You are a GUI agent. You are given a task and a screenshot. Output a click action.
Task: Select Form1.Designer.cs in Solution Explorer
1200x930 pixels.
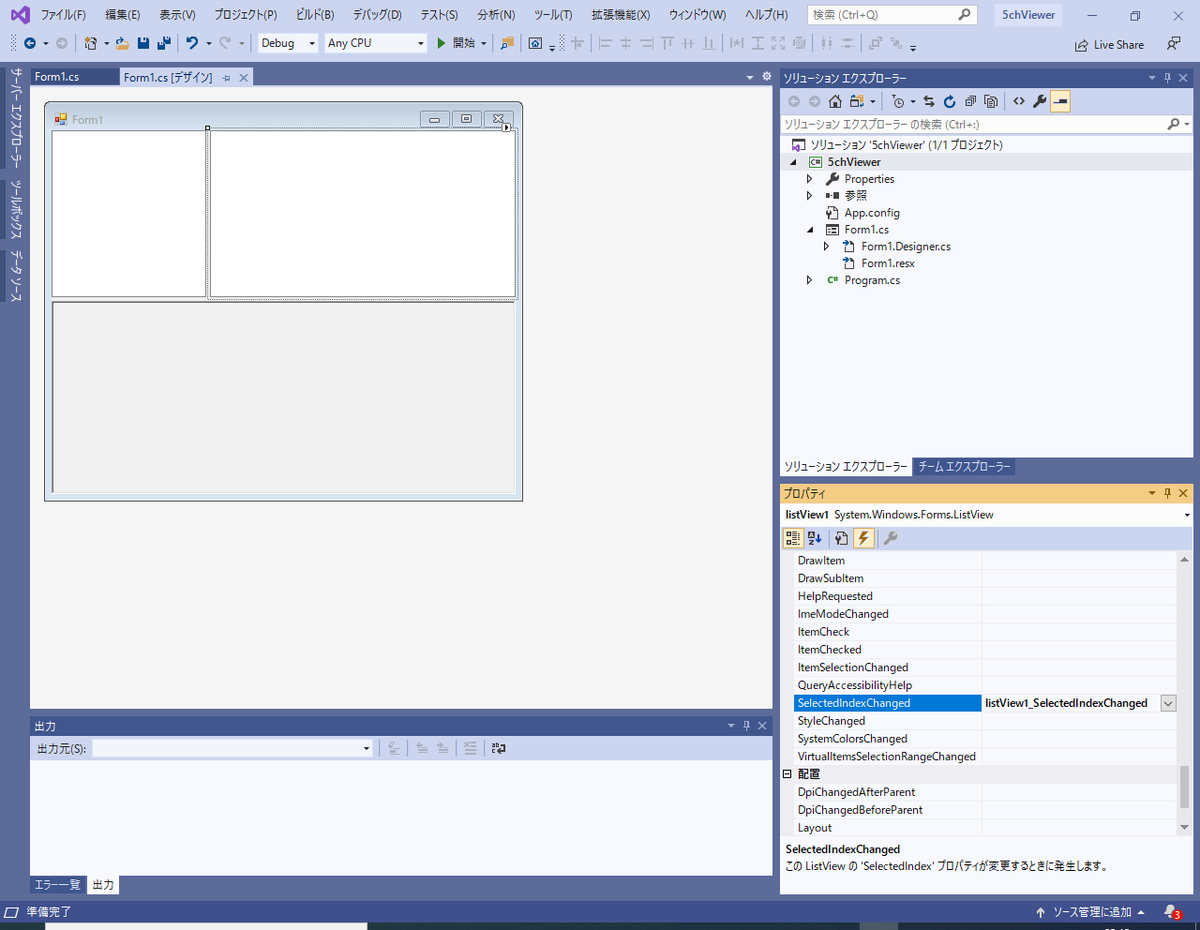[906, 246]
